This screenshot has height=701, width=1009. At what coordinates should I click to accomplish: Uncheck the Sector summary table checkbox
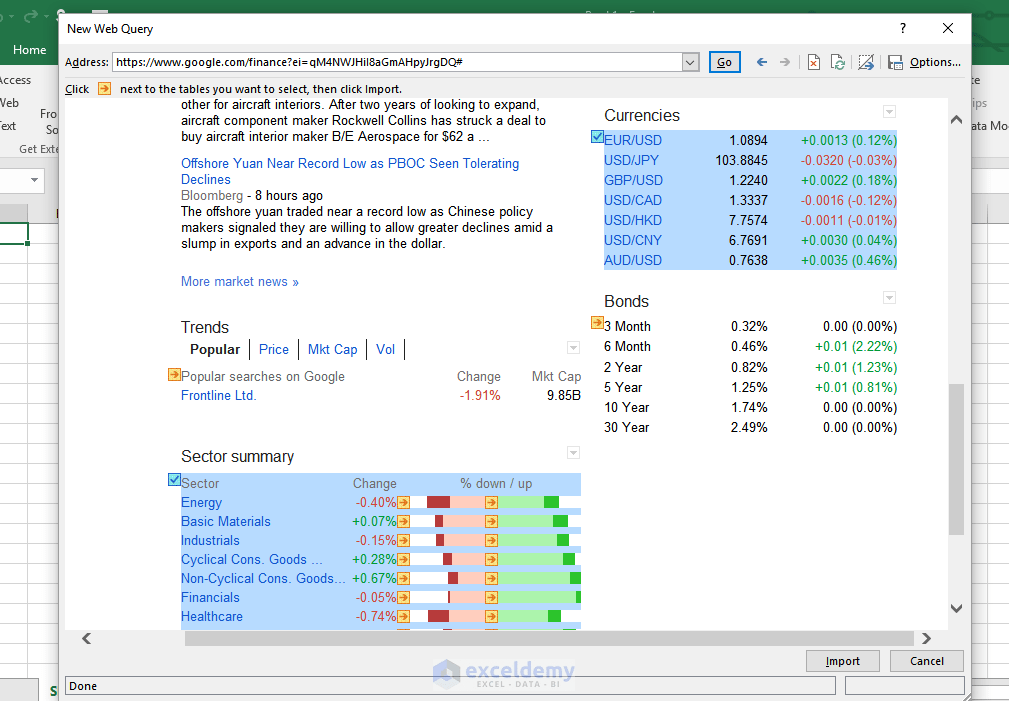coord(174,479)
